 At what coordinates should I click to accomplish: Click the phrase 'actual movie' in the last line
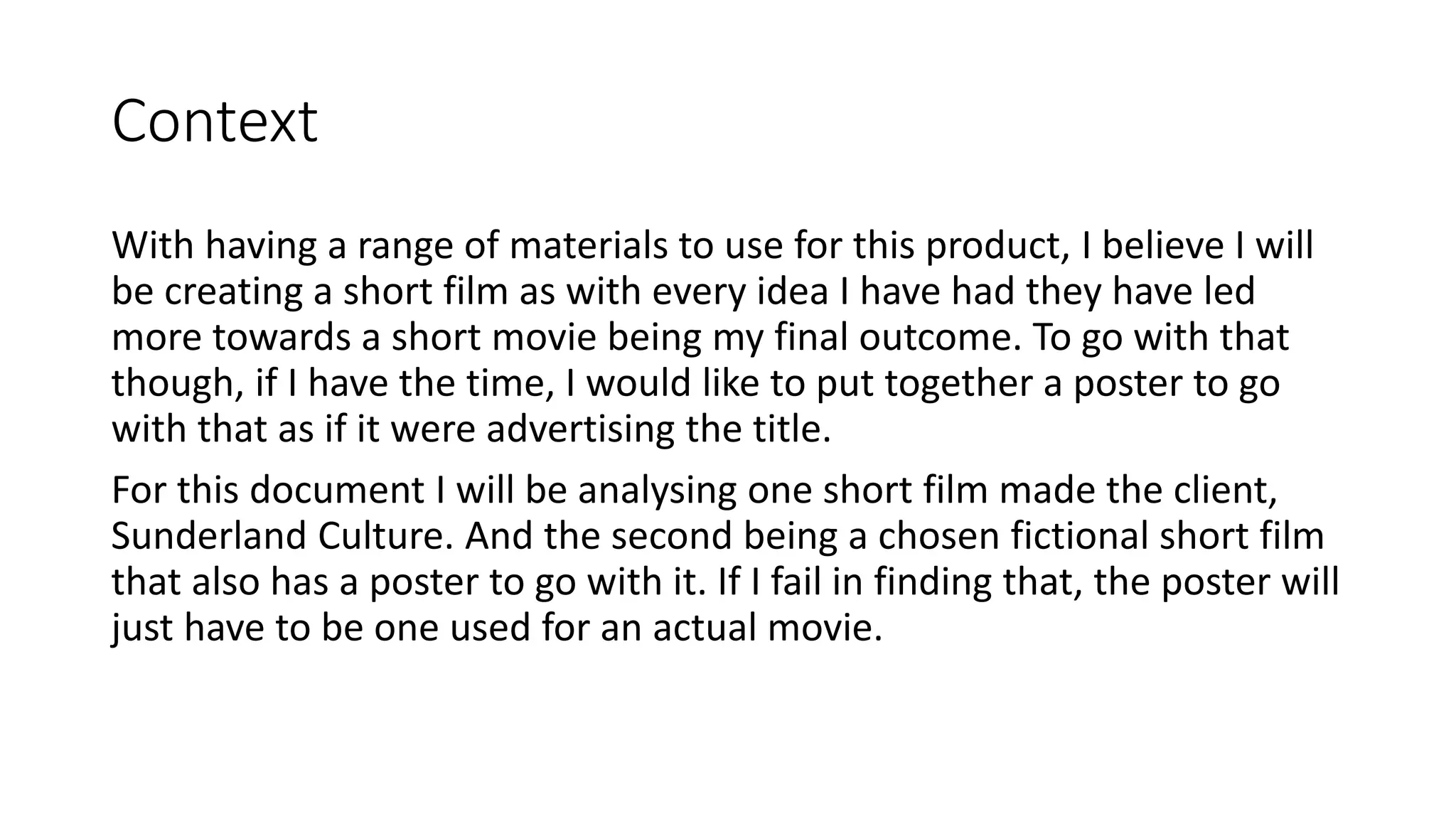766,628
